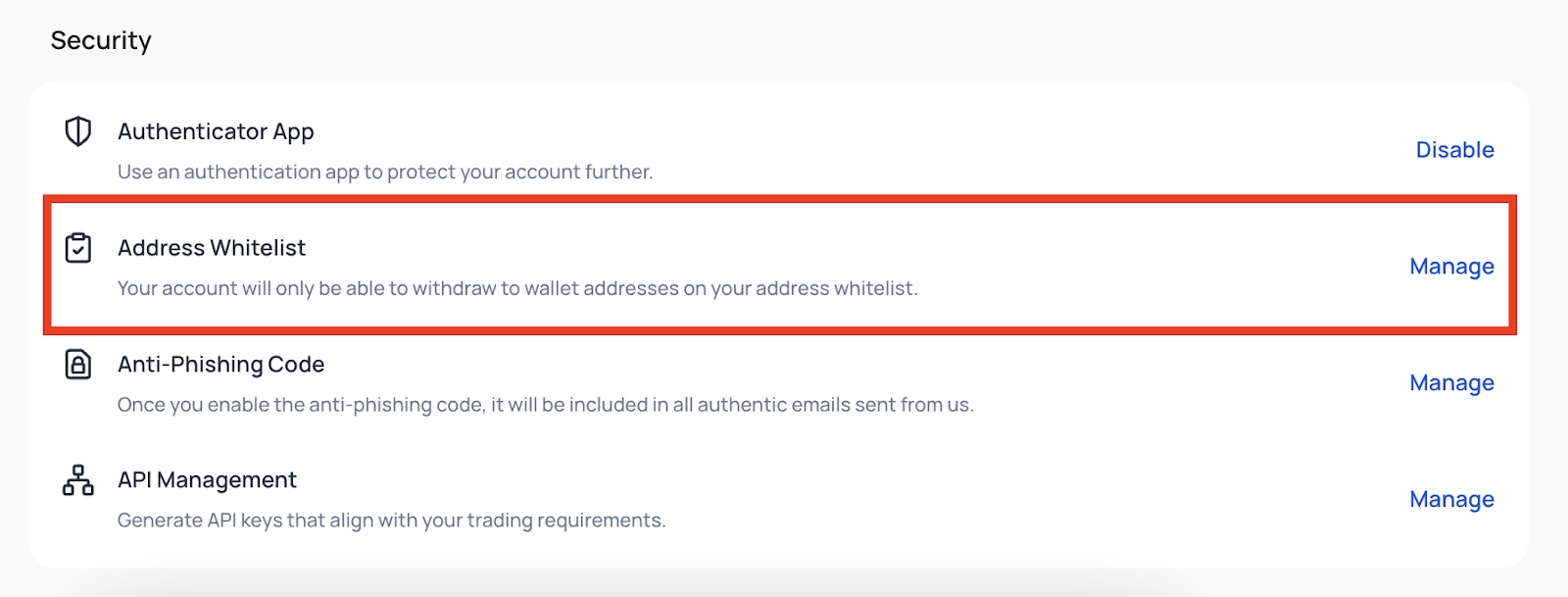Click the padlock icon for Anti-Phishing Code

pos(77,364)
